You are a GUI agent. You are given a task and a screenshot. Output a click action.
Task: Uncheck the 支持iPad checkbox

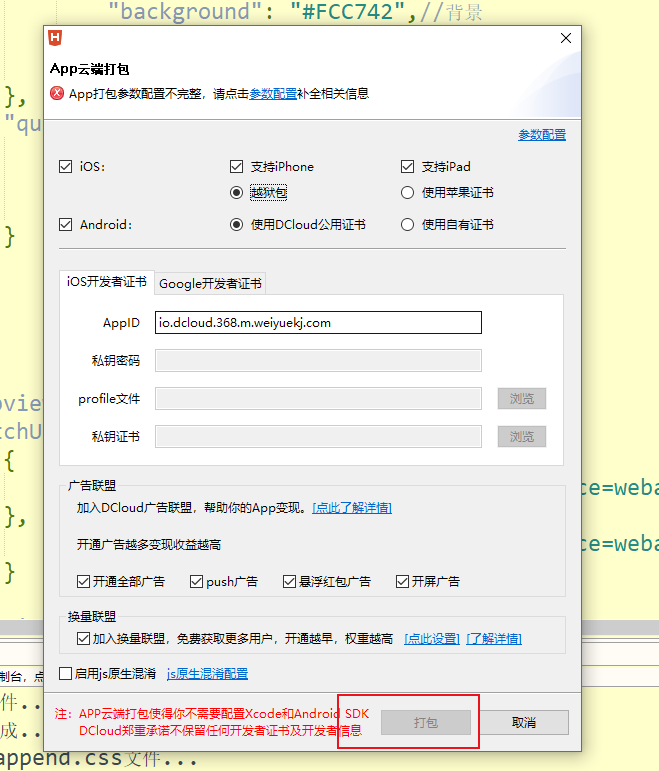(x=408, y=167)
